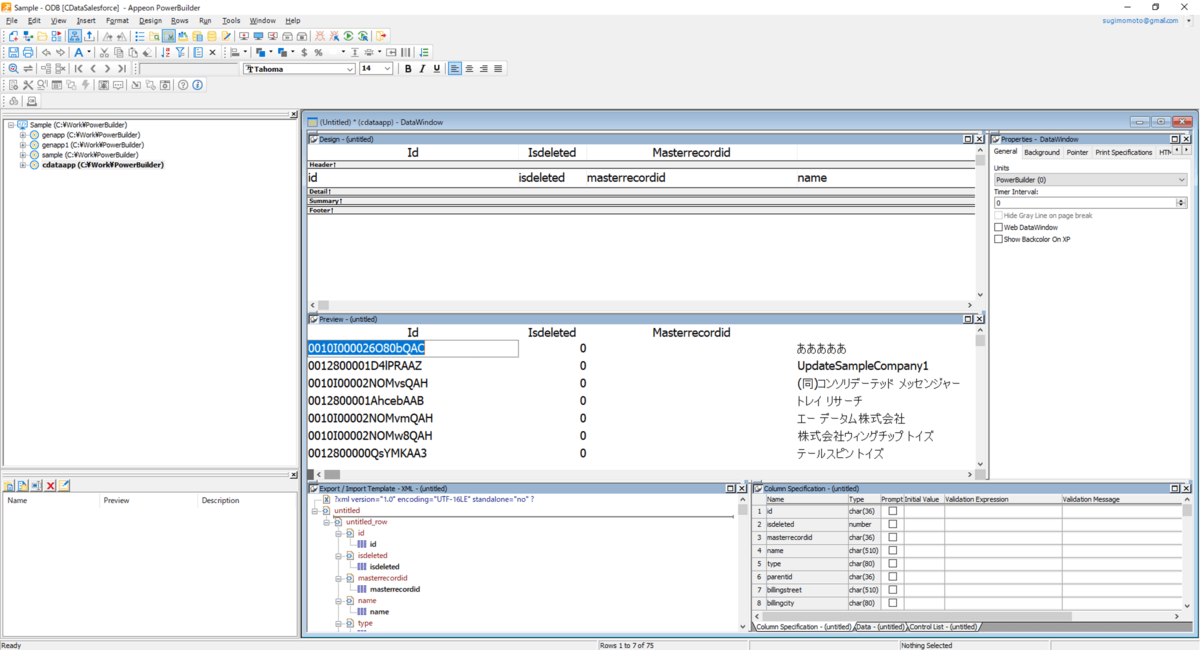This screenshot has width=1200, height=650.
Task: Click the Cut scissors icon
Action: 103,52
